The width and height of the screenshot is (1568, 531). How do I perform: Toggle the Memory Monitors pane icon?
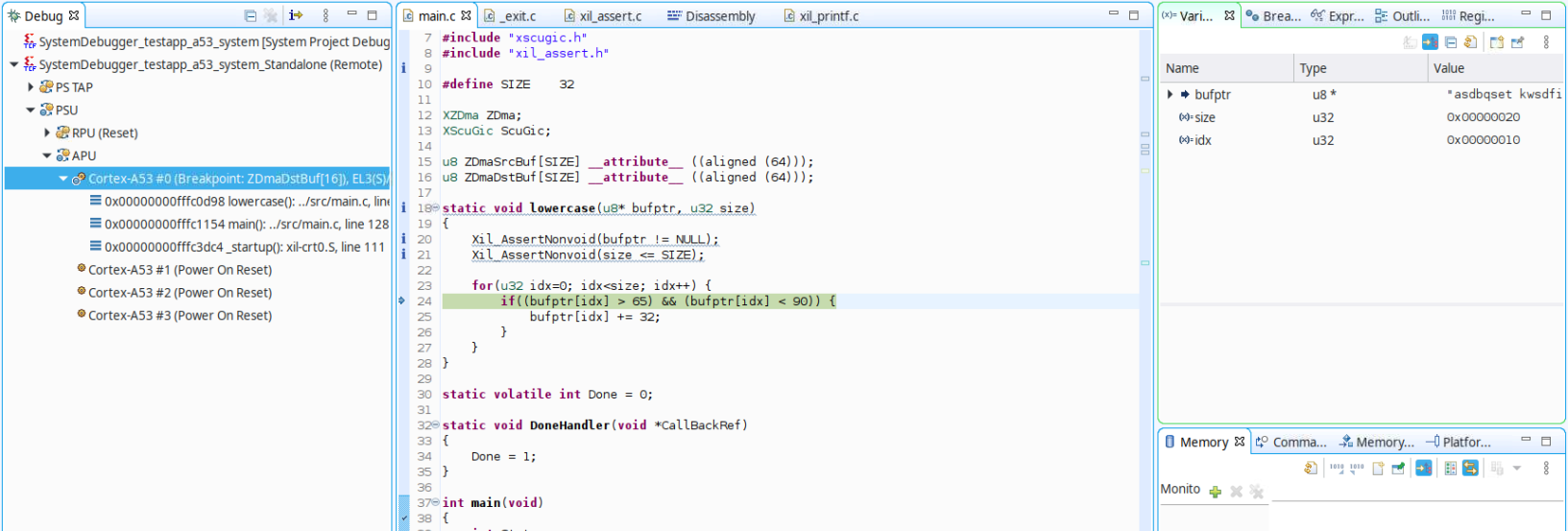[1450, 469]
